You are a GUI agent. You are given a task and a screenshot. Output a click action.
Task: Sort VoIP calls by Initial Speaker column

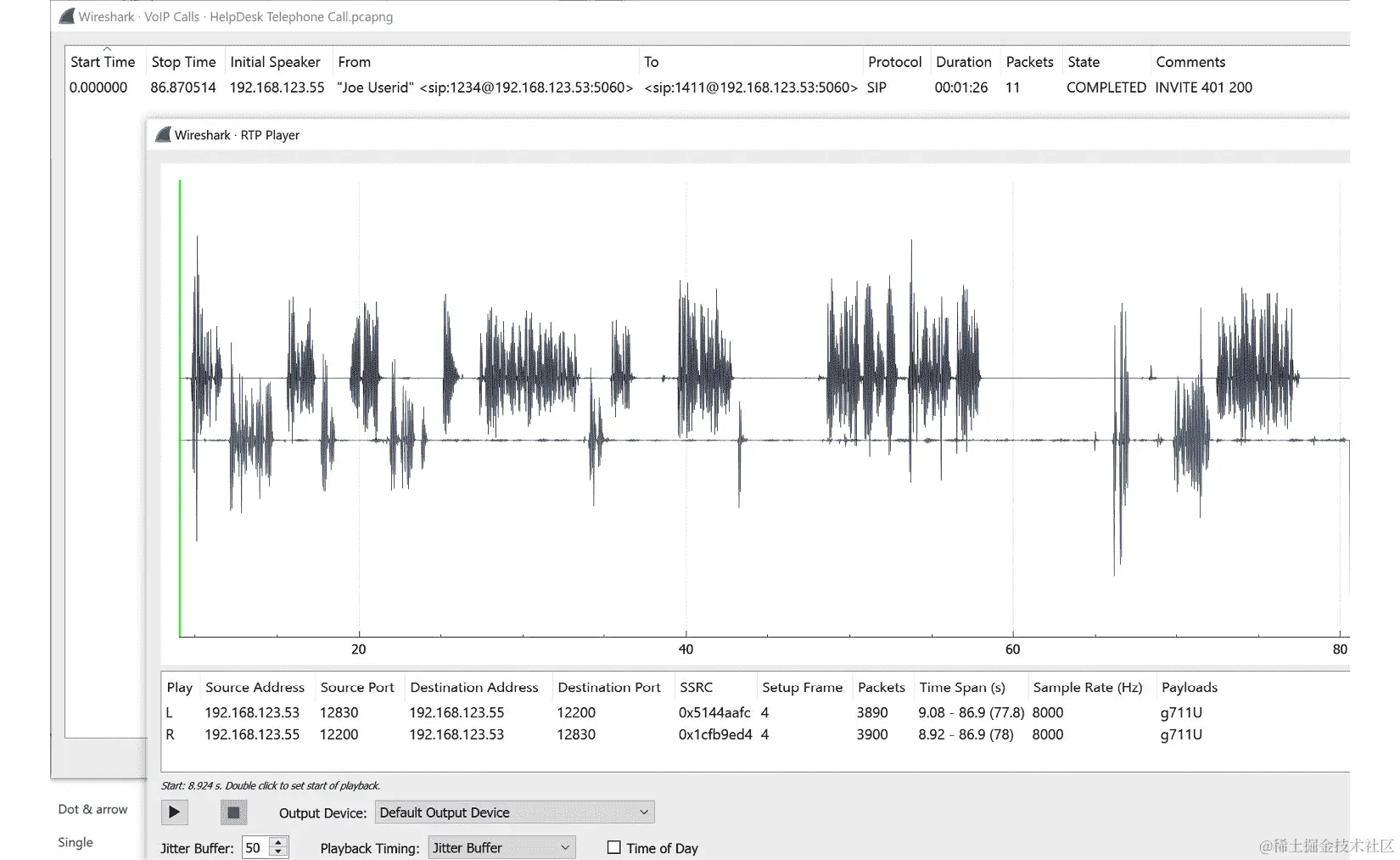point(275,62)
